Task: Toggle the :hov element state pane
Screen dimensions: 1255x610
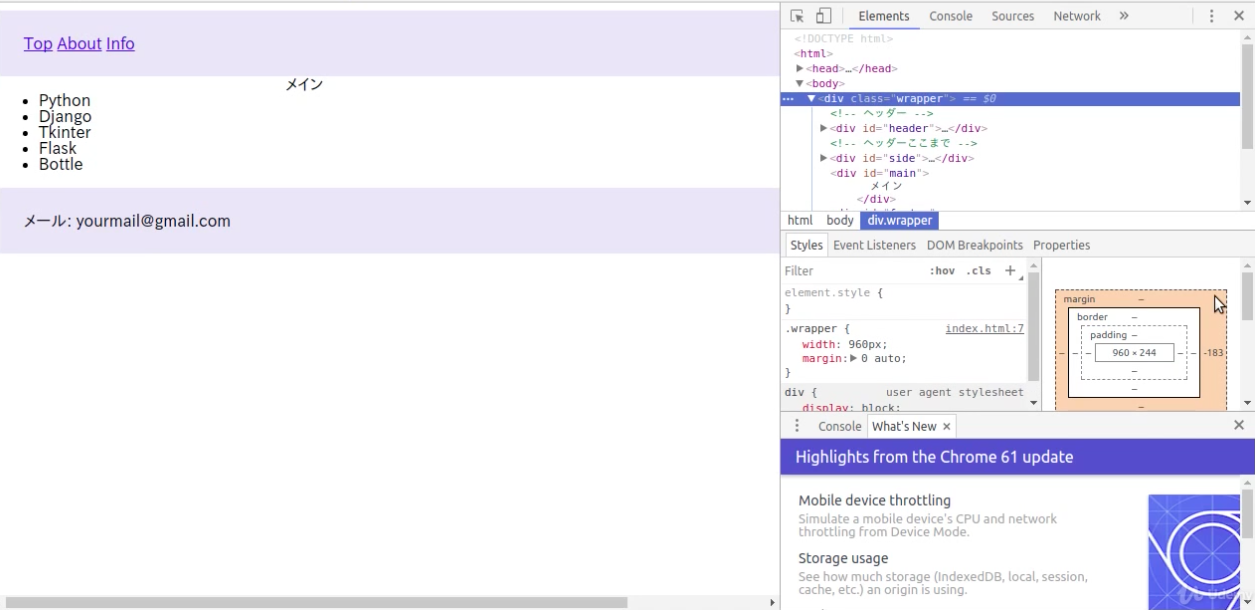Action: click(942, 271)
